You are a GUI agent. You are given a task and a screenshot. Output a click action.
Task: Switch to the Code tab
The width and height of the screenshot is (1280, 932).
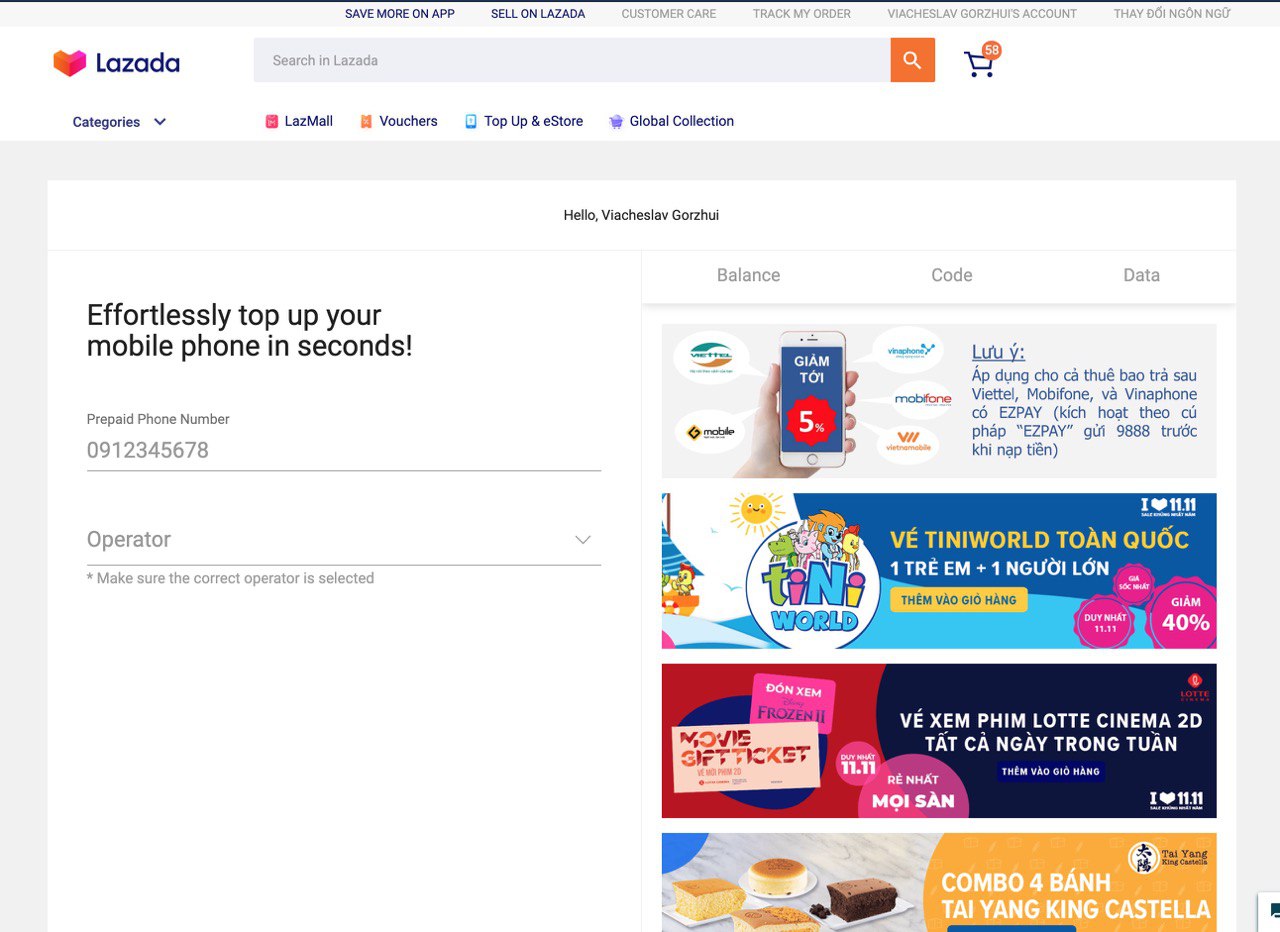pos(952,275)
